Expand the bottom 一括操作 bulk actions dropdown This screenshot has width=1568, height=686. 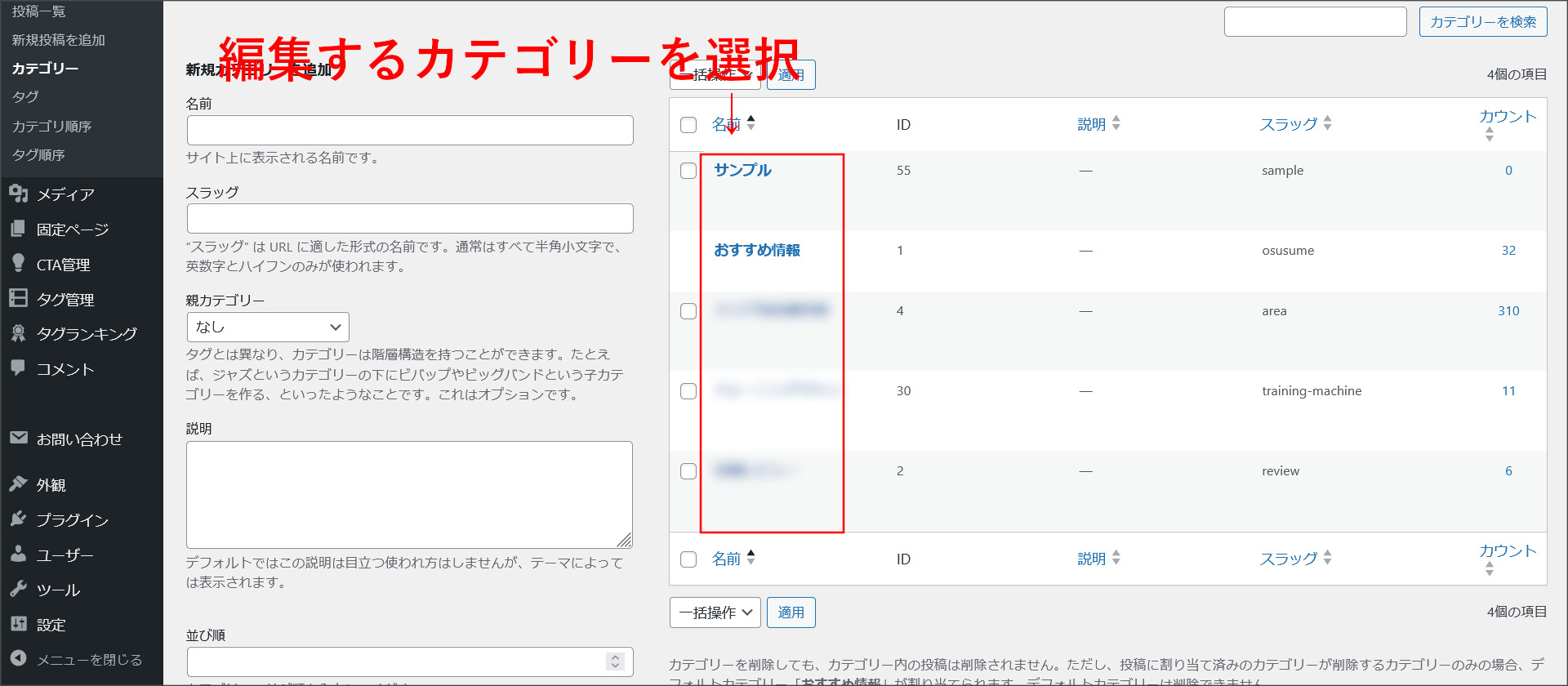(715, 612)
